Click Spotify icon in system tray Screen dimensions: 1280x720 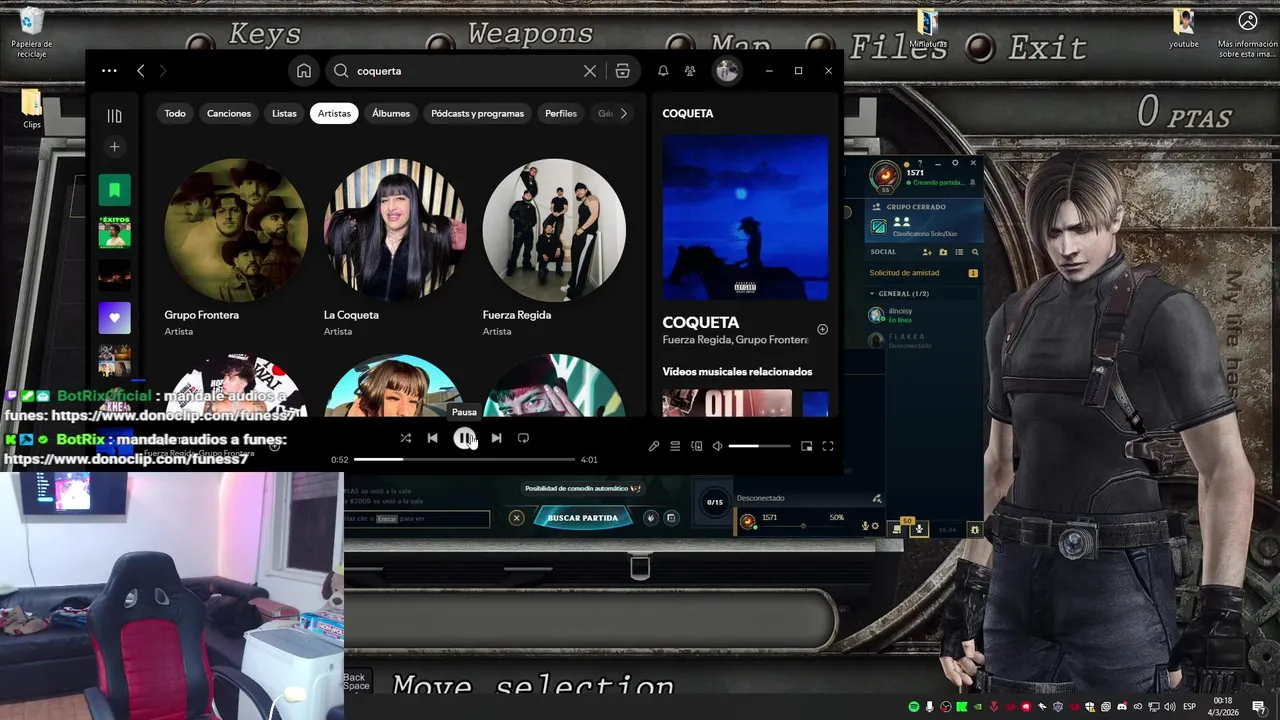click(914, 707)
